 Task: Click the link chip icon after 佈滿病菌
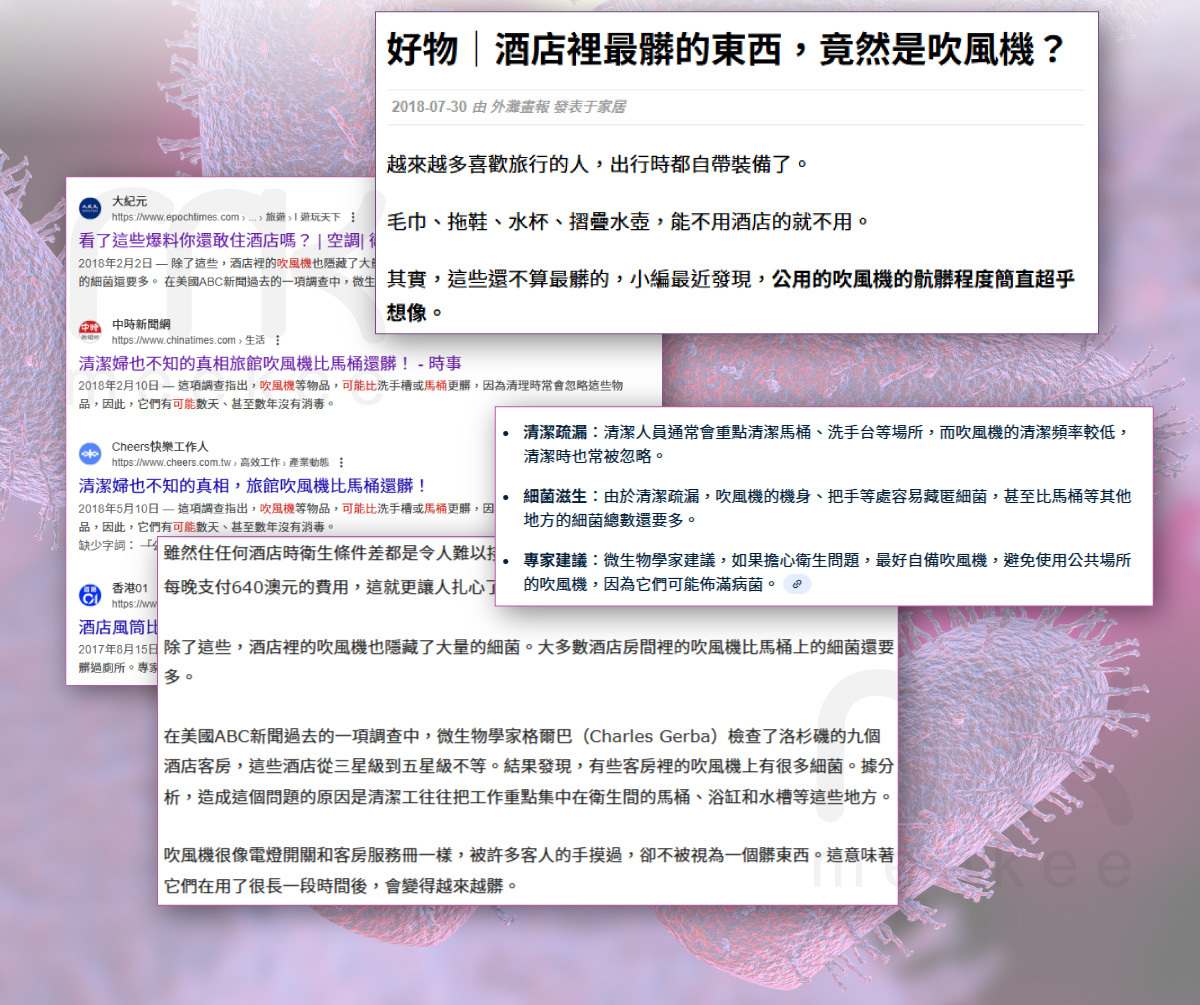797,584
